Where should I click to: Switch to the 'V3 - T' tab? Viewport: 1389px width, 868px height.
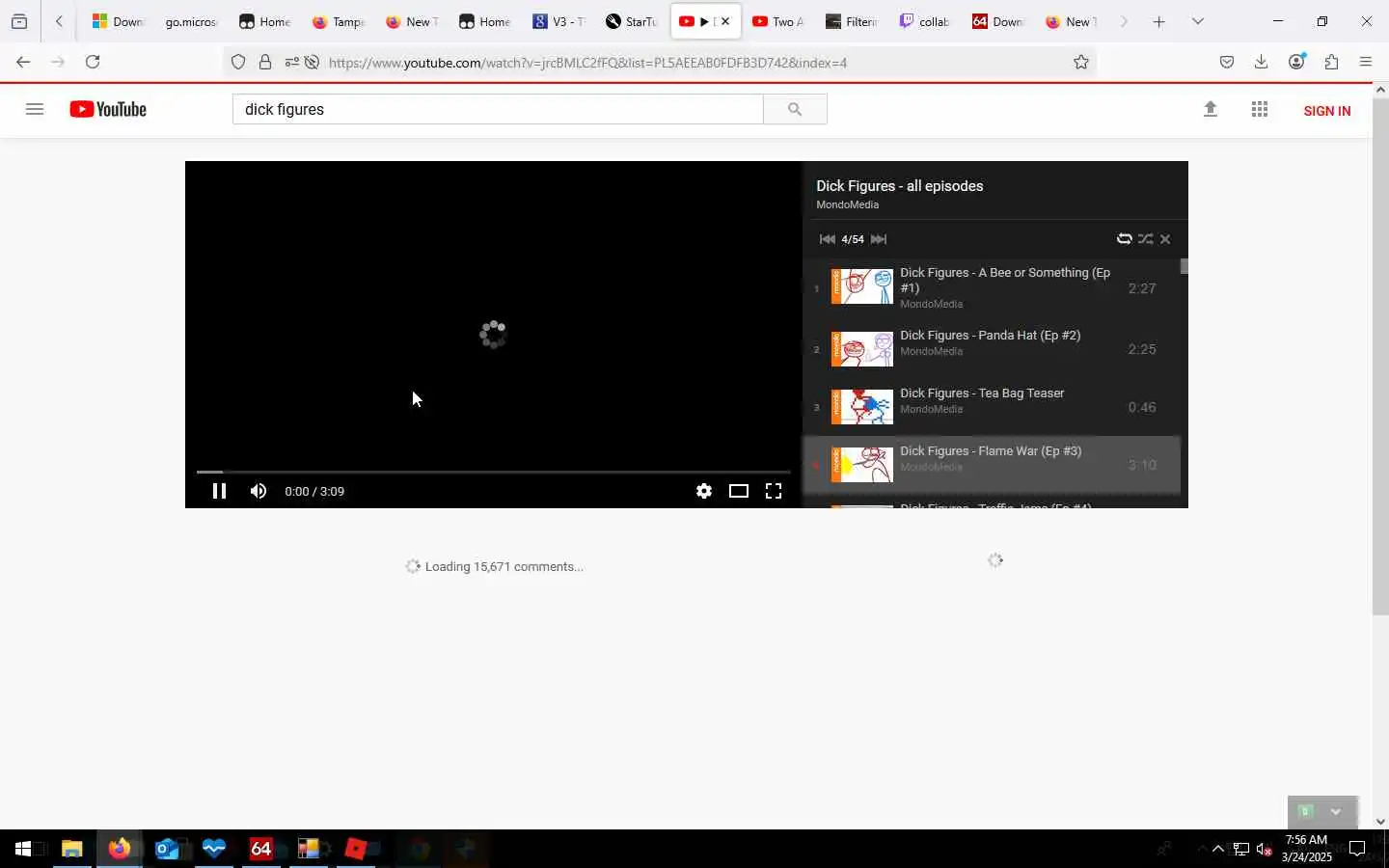(x=558, y=21)
